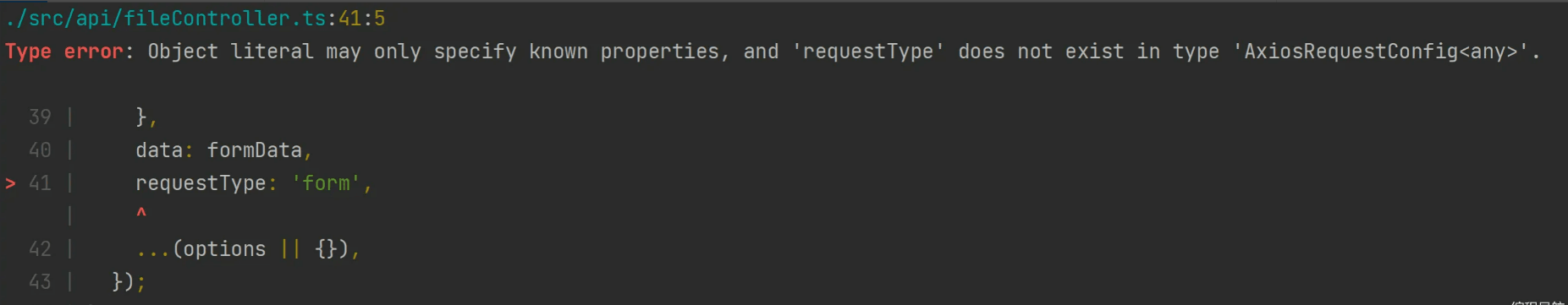Screen dimensions: 1568x305
Task: Click line number 42 in the gutter
Action: pos(40,249)
